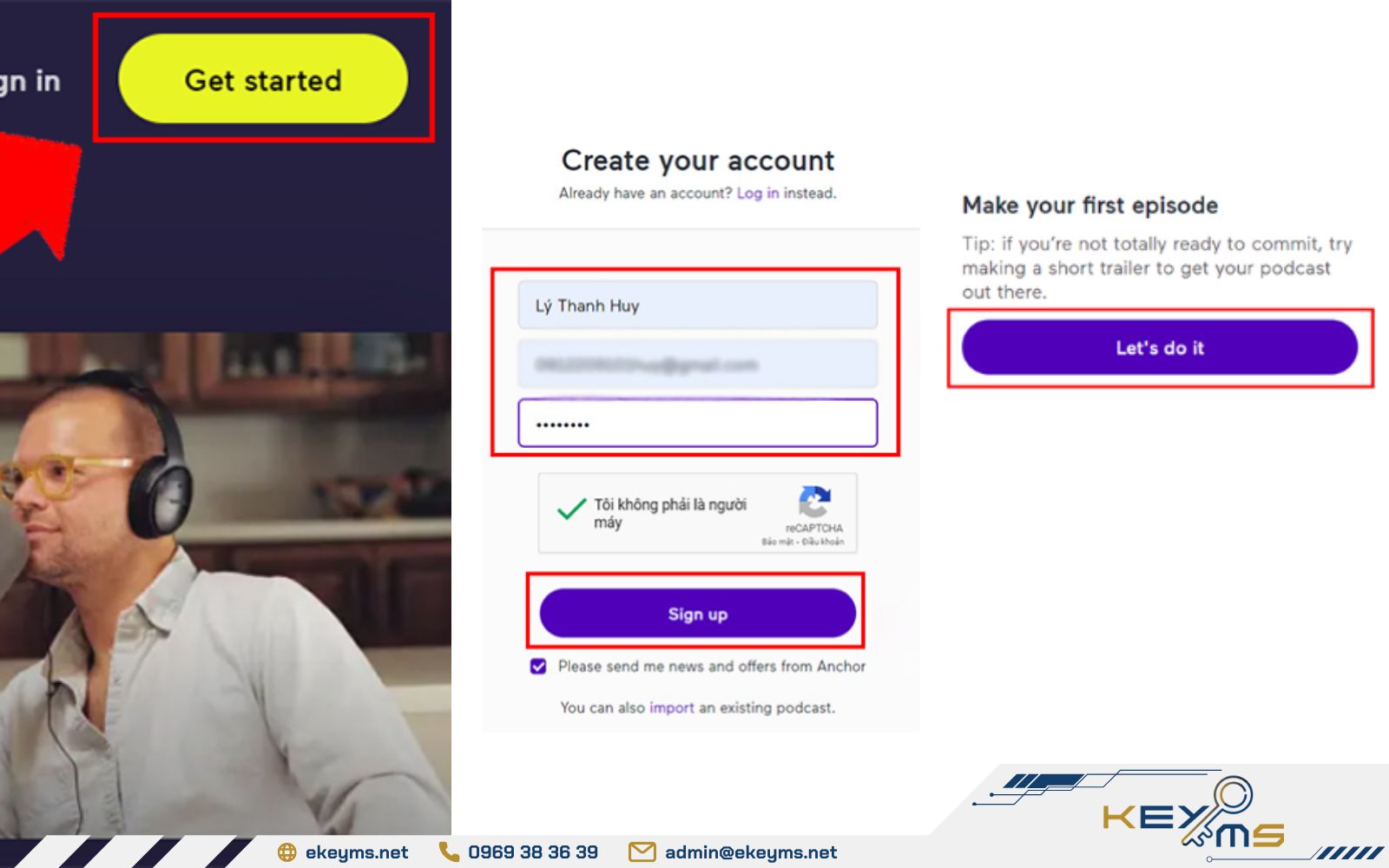Click the purple Sign up button
Viewport: 1389px width, 868px height.
[x=697, y=614]
